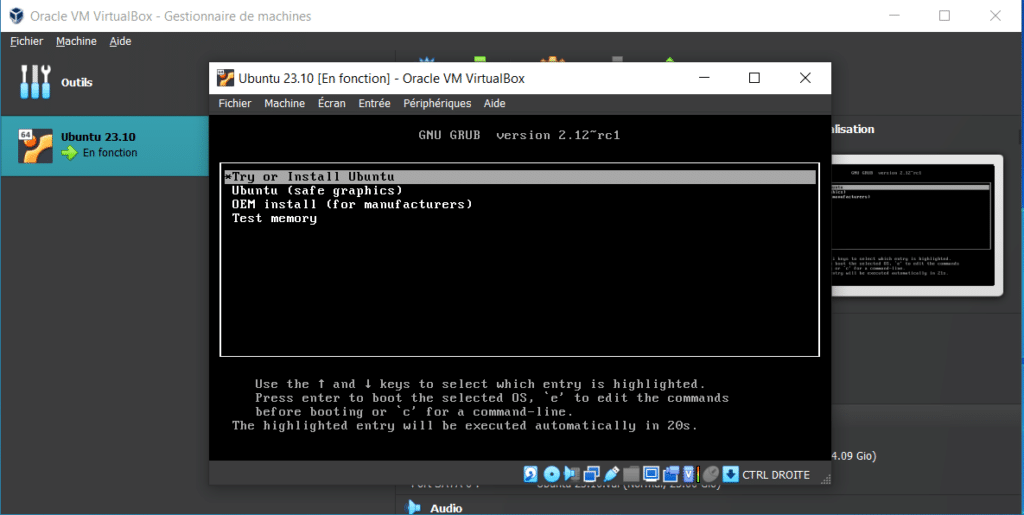Close the Ubuntu 23.10 VM window

(805, 78)
